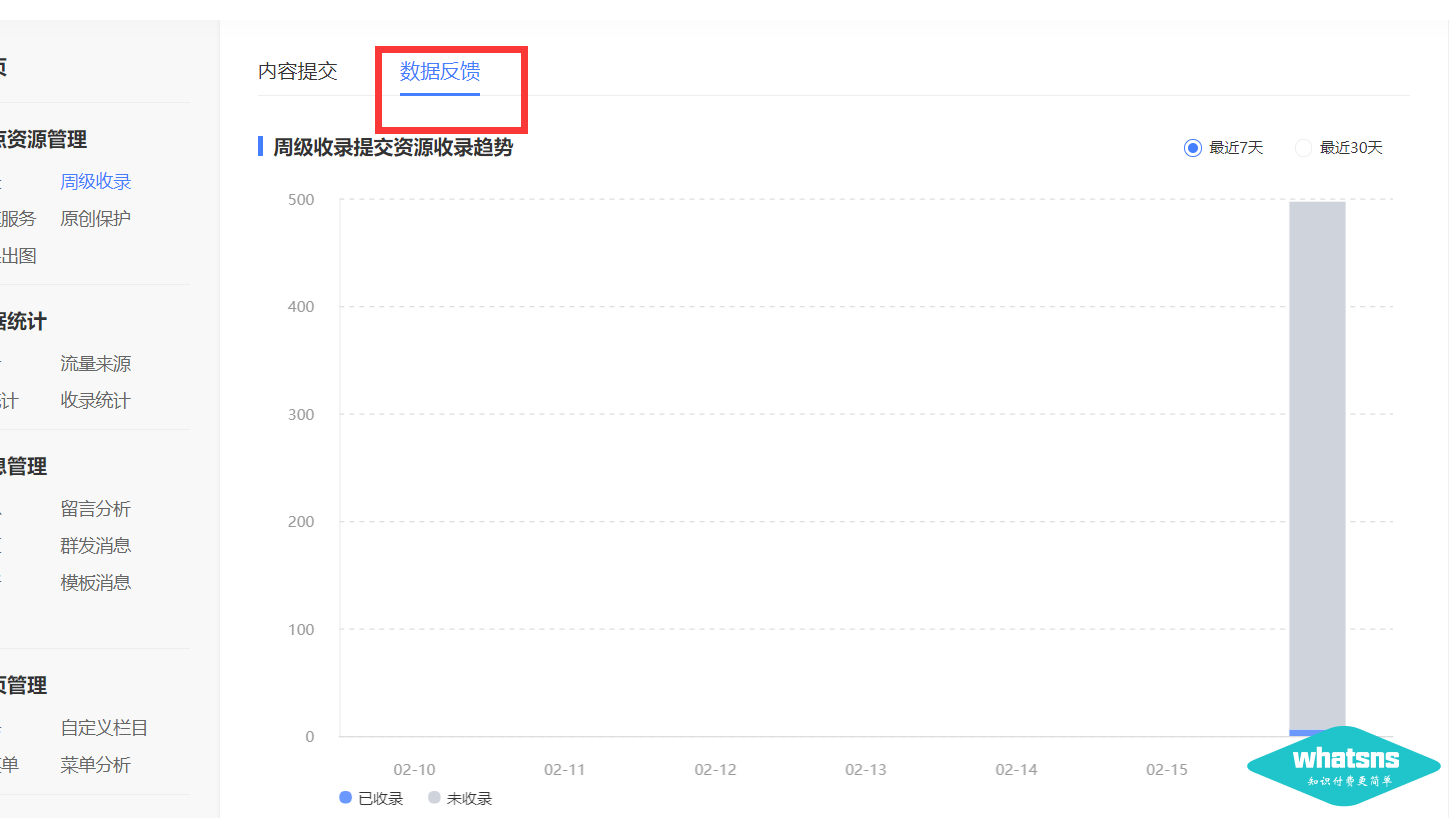Click the blue 已收录 segment at the bar's base
The height and width of the screenshot is (818, 1449).
pos(1300,733)
